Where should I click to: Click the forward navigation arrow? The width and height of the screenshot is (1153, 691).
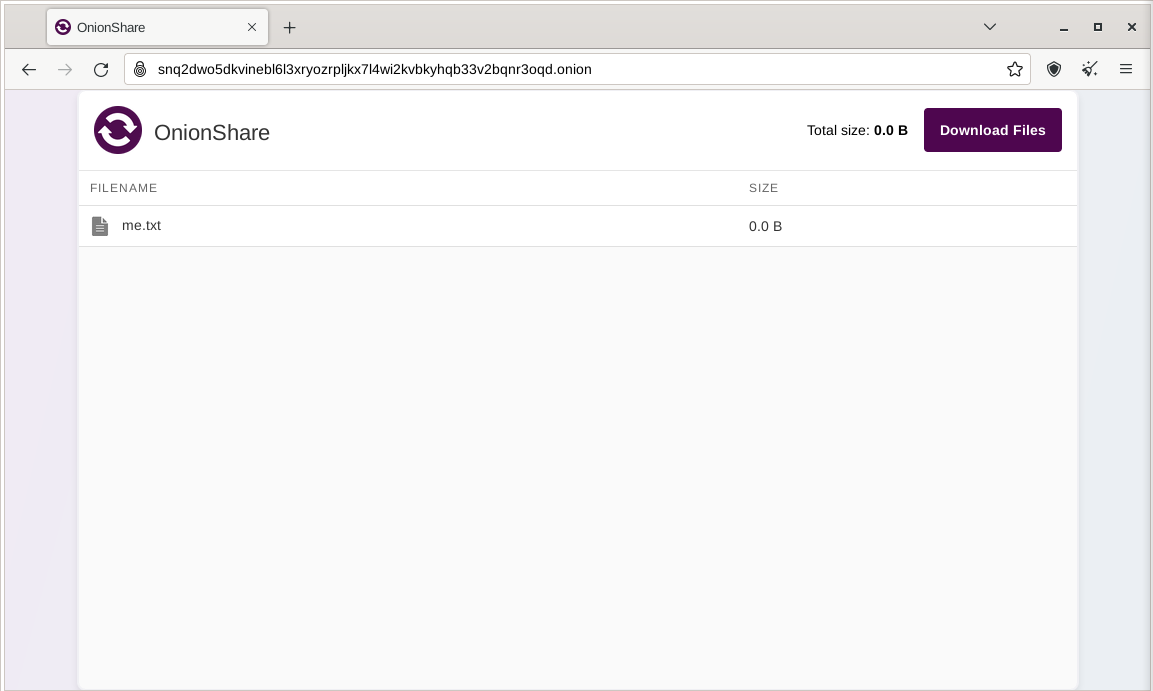(65, 69)
